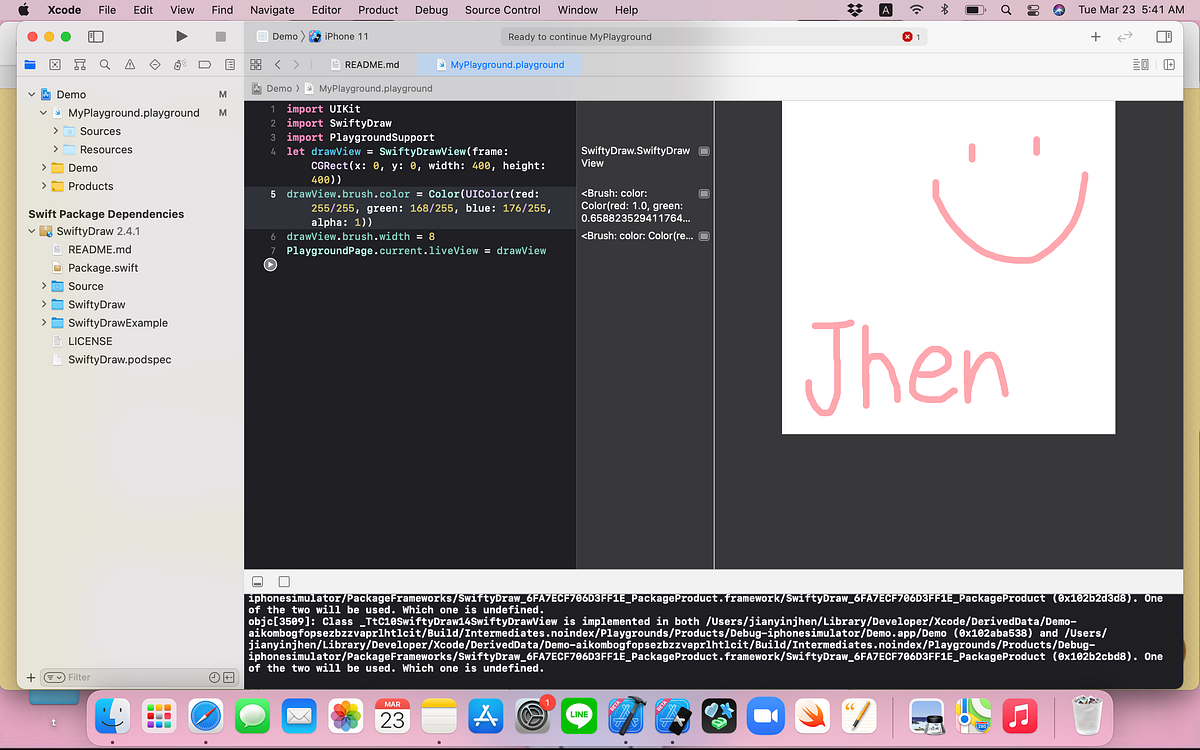This screenshot has height=750, width=1200.
Task: Select the Find navigator magnifying glass
Action: coord(104,64)
